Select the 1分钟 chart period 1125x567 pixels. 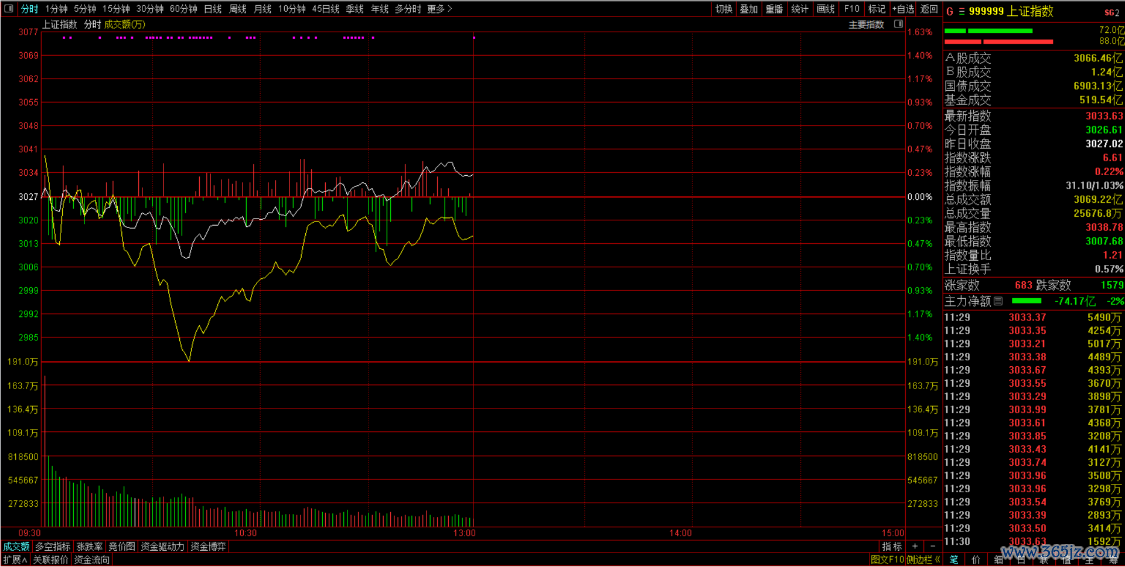tap(56, 9)
